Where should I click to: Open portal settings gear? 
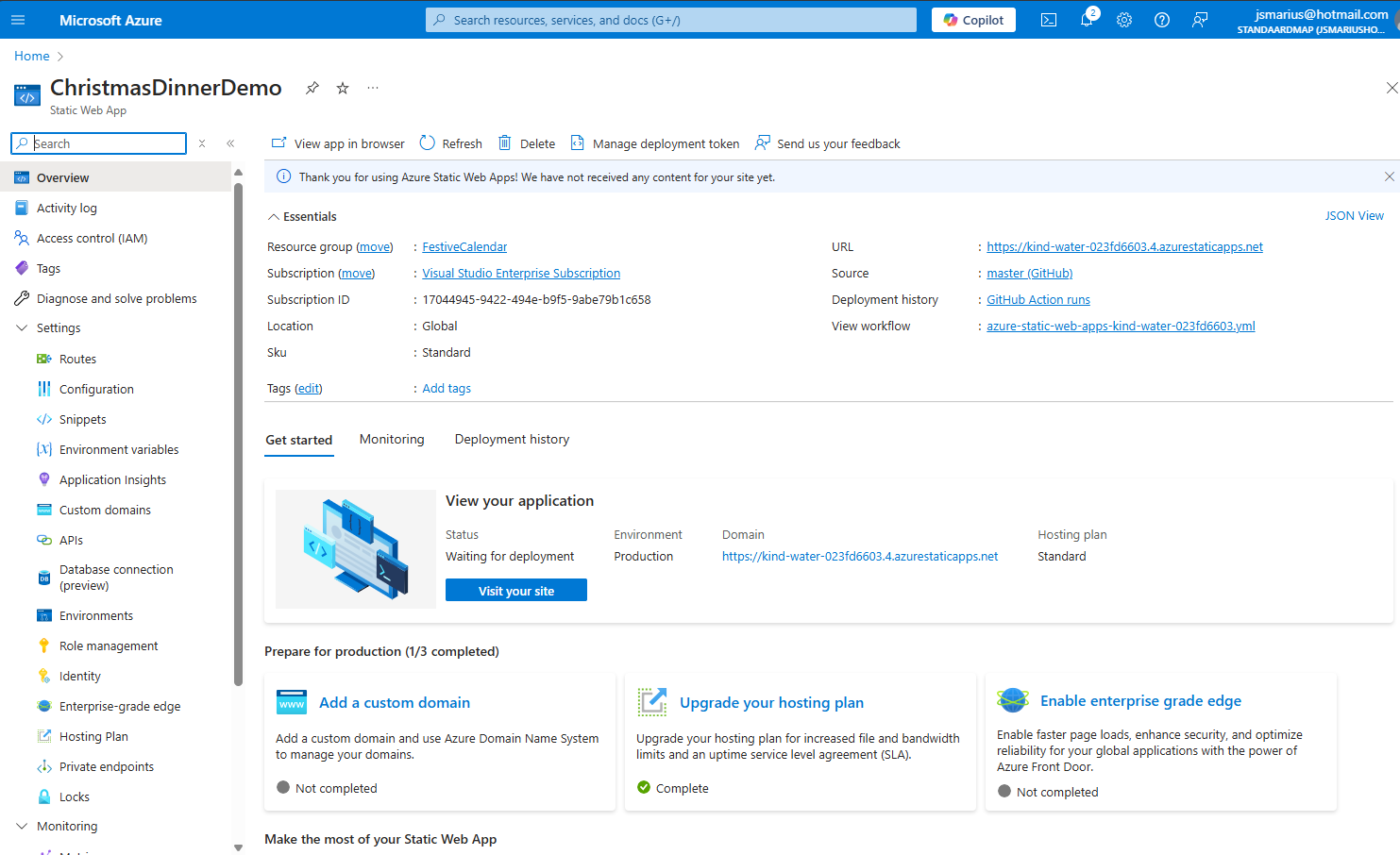(1124, 20)
